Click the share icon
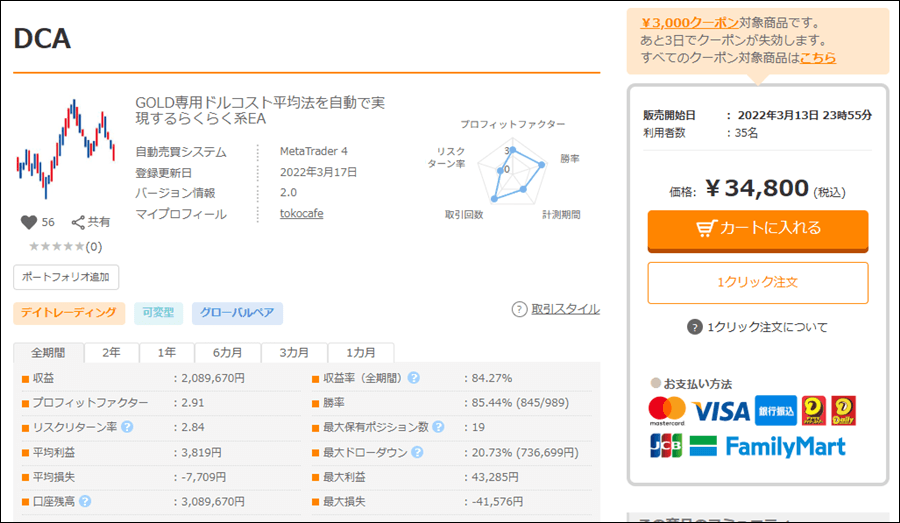This screenshot has height=523, width=900. click(x=79, y=222)
